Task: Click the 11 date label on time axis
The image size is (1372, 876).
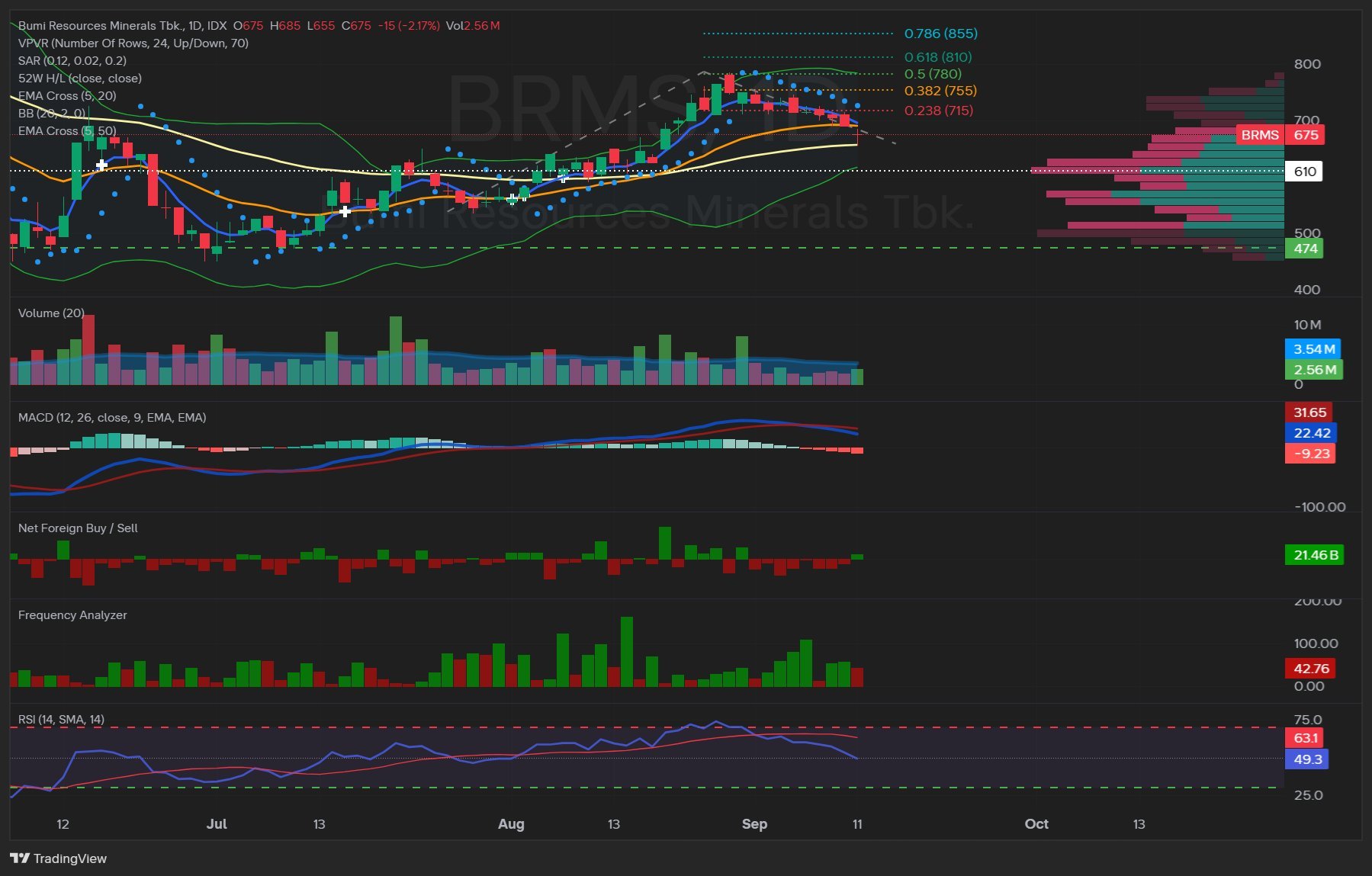Action: (857, 824)
